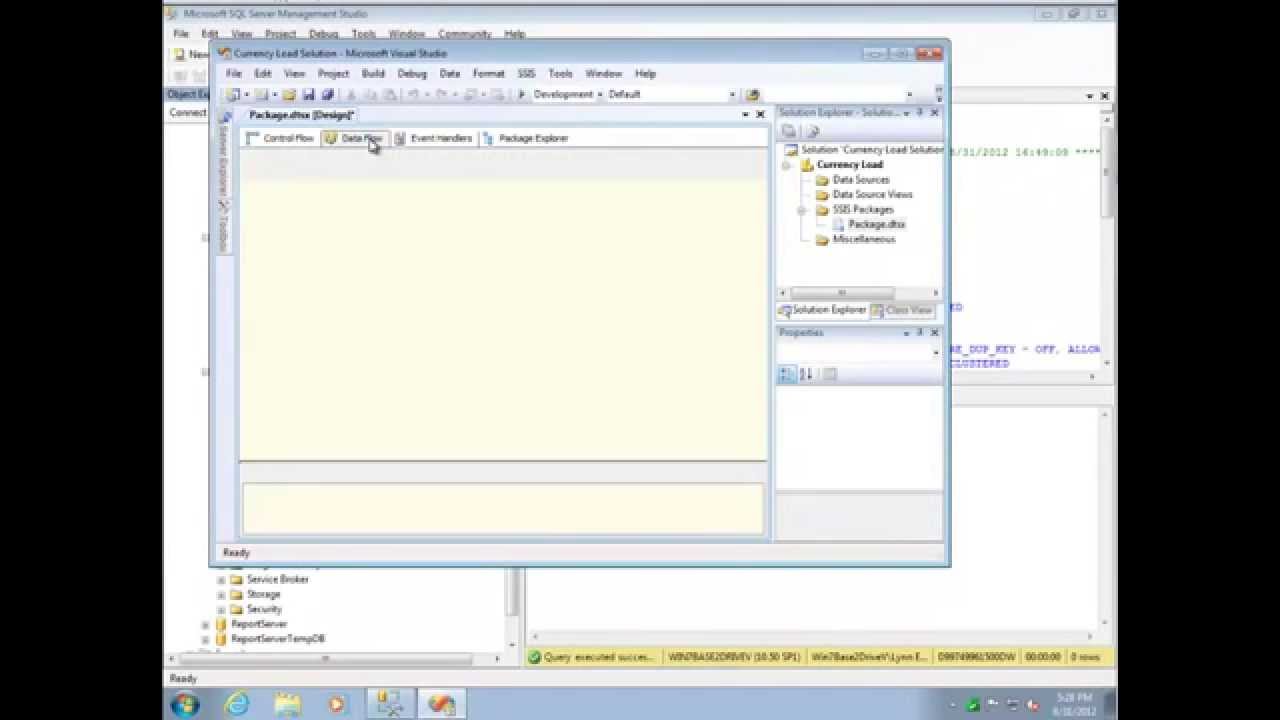This screenshot has width=1280, height=720.
Task: Switch to the Class View tab
Action: [x=902, y=311]
